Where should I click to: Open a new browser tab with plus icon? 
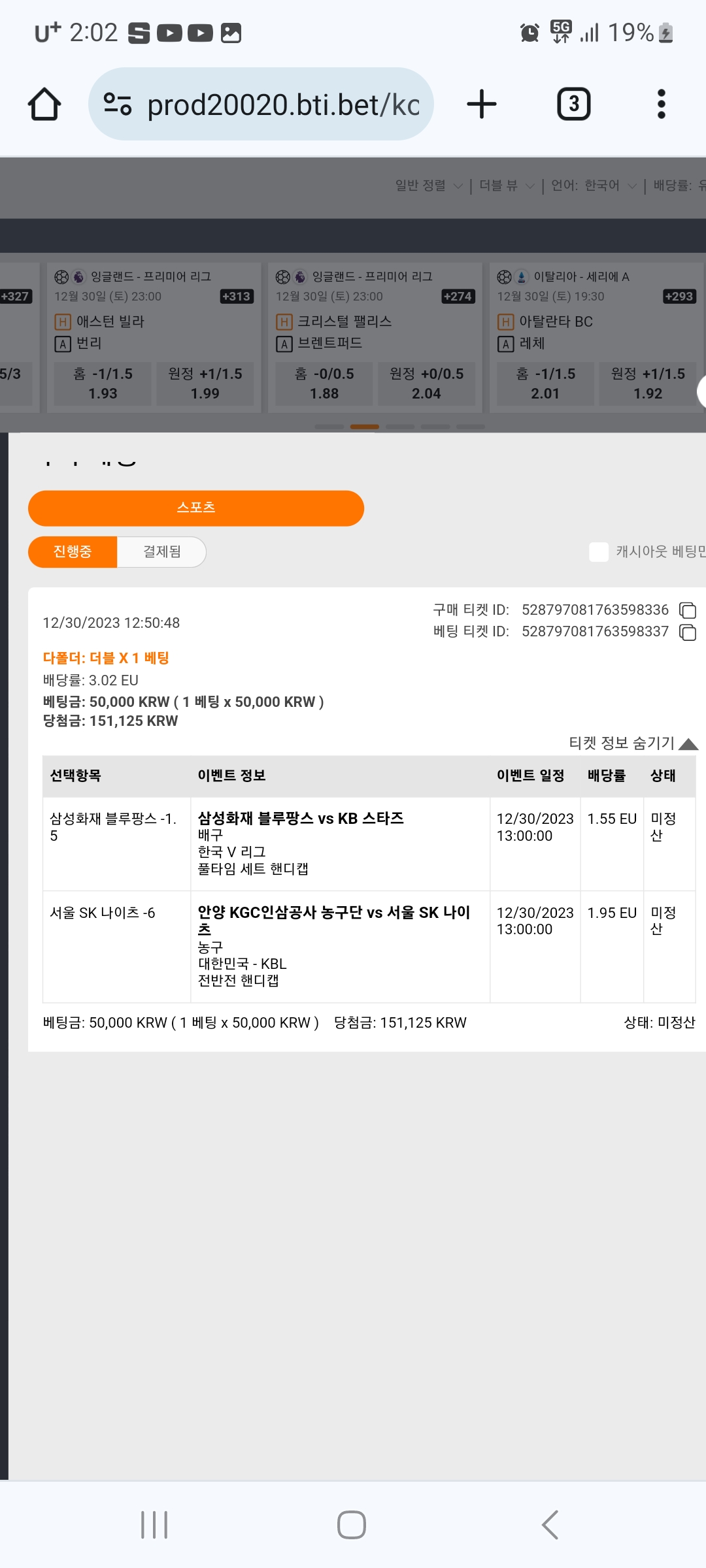coord(482,105)
